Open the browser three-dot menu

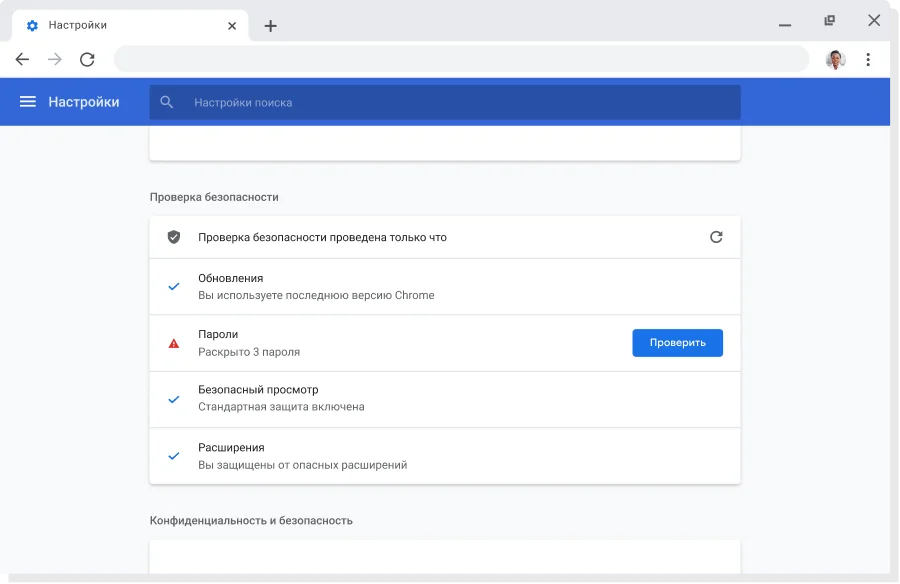click(x=868, y=59)
